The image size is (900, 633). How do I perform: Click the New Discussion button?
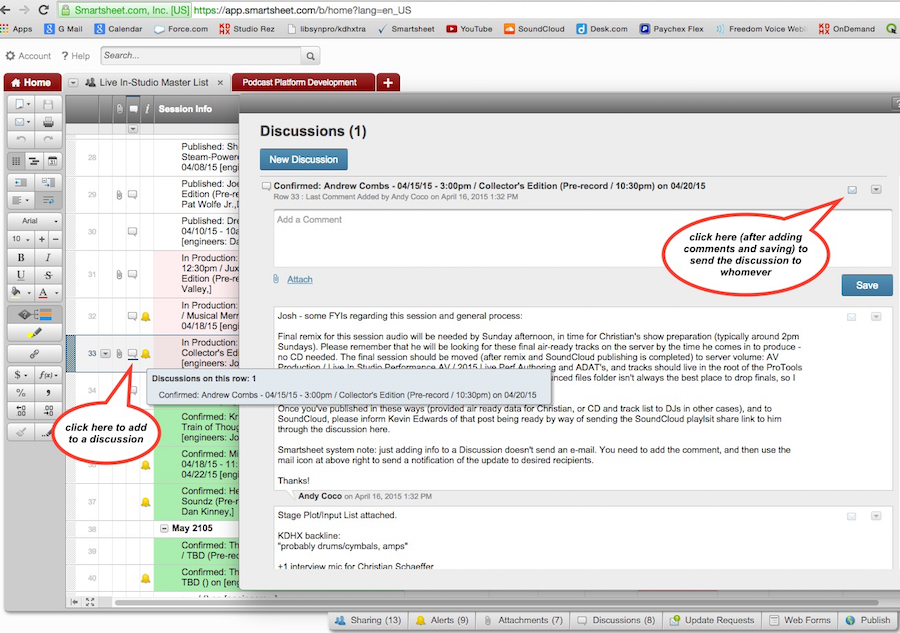304,159
